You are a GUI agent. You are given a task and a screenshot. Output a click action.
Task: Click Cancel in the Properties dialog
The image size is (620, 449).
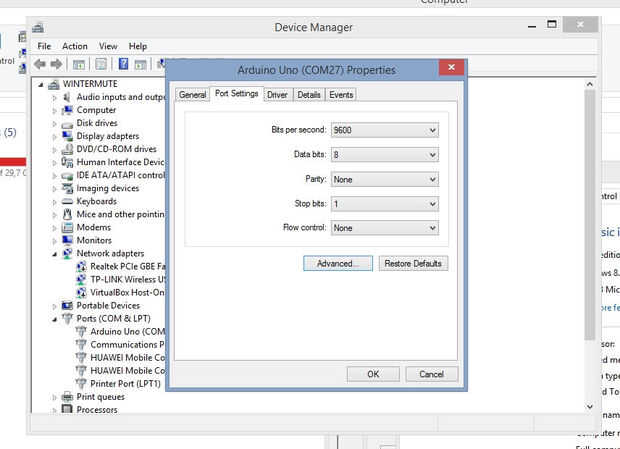click(431, 374)
